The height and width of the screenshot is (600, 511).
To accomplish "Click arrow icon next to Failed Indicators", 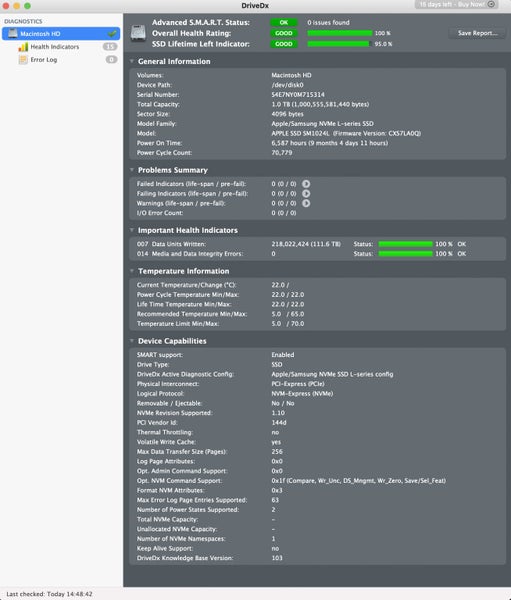I will (306, 184).
